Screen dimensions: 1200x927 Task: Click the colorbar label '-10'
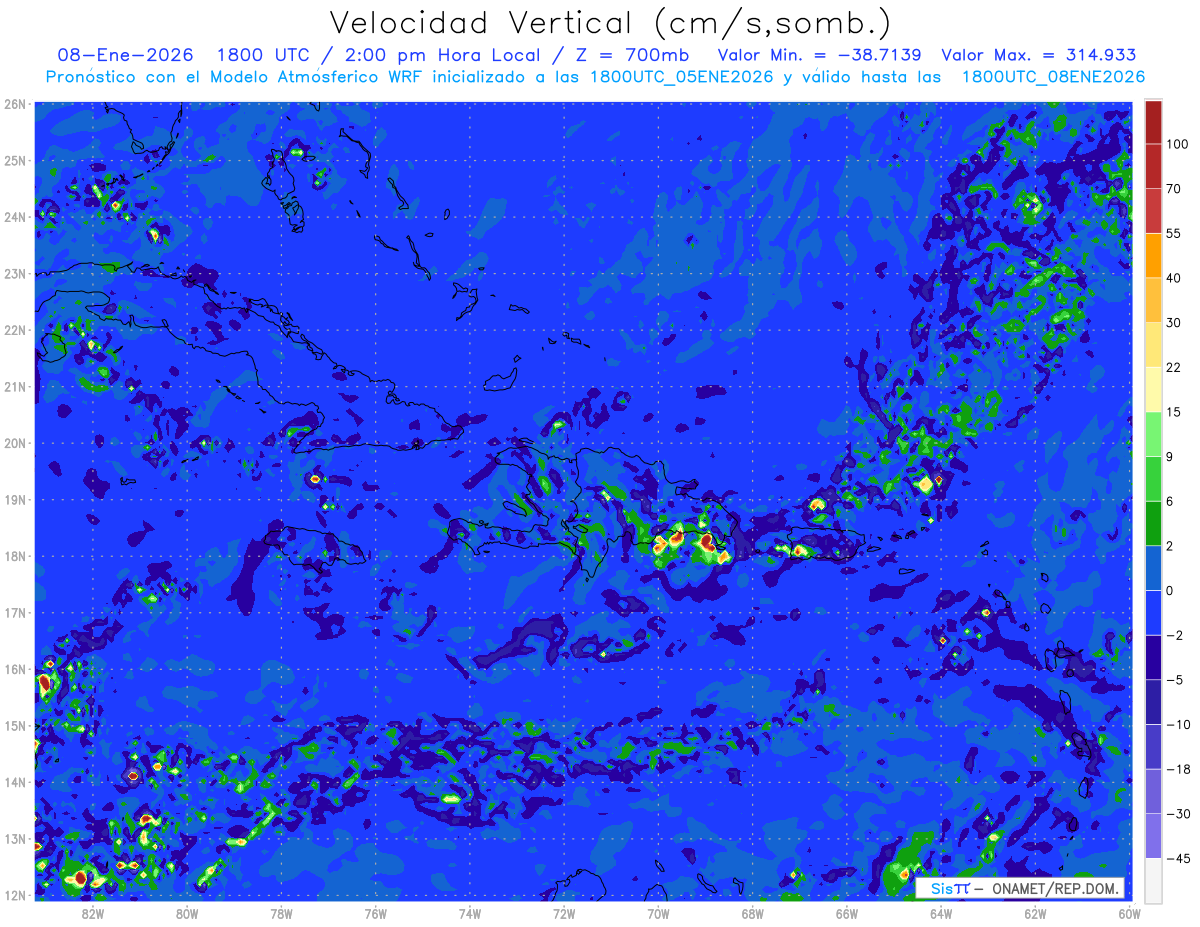pos(1177,725)
